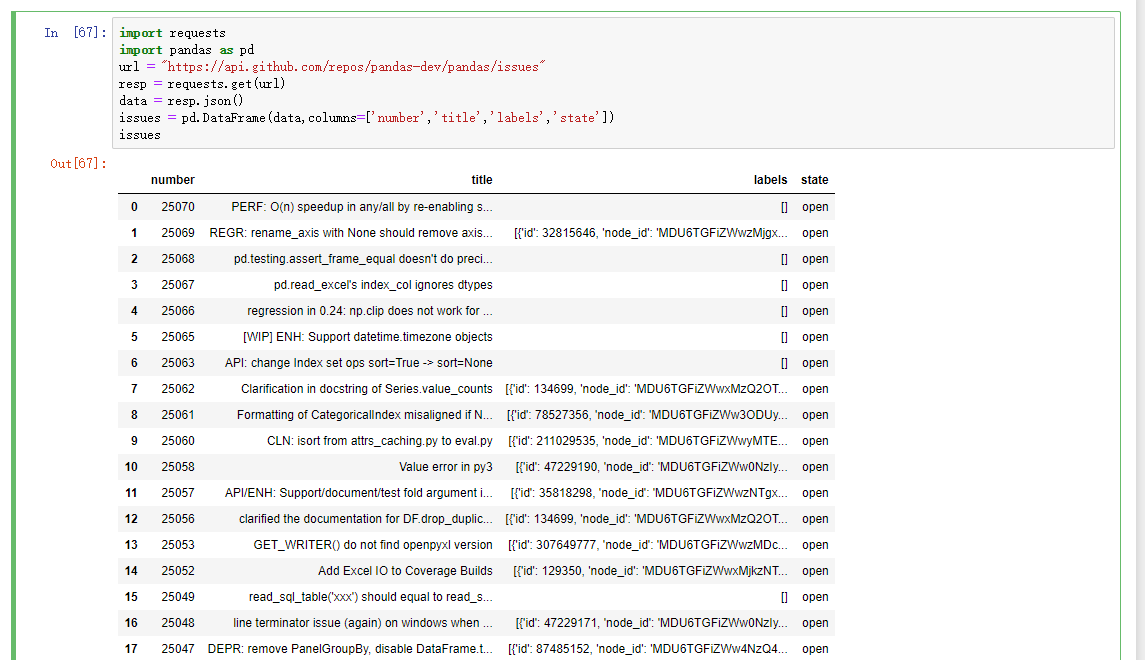Click the 'number' column header
The height and width of the screenshot is (660, 1145).
[173, 180]
